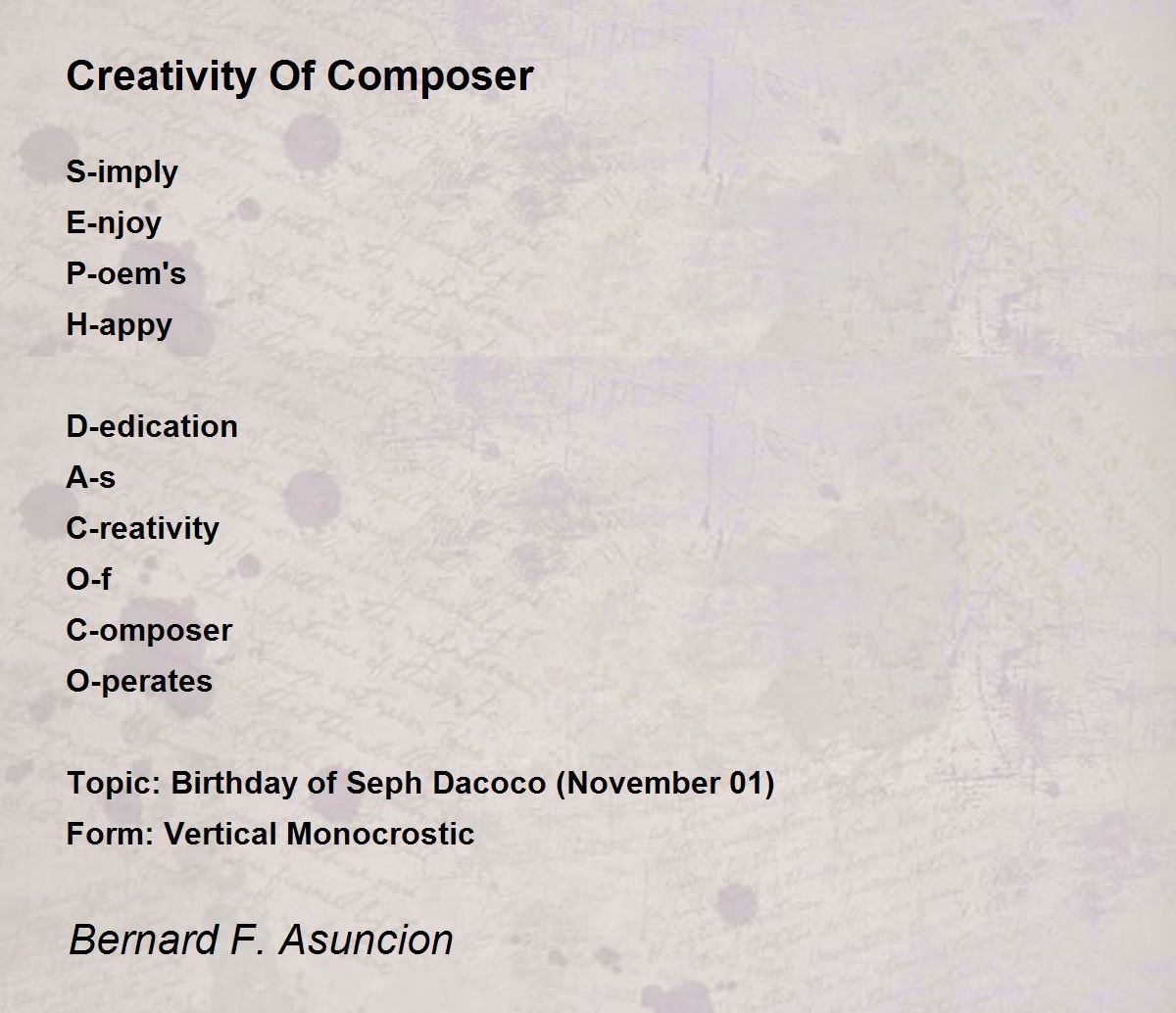1176x1013 pixels.
Task: Click the C-omposer line
Action: (x=149, y=631)
